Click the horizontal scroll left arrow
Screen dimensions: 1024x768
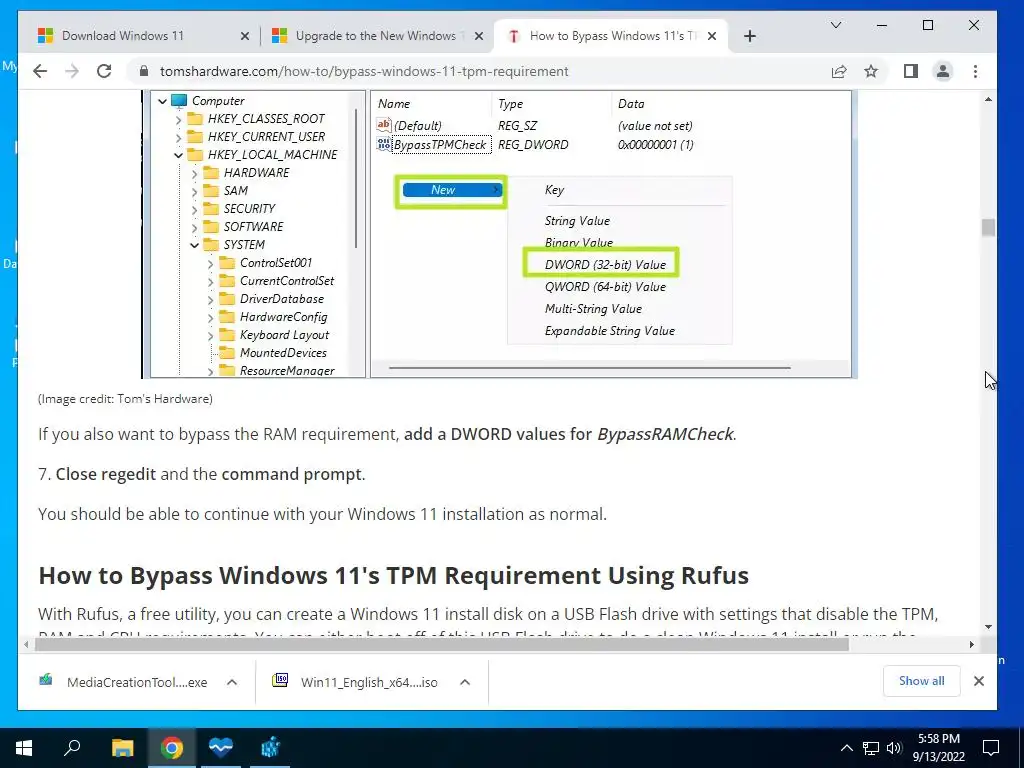[26, 645]
